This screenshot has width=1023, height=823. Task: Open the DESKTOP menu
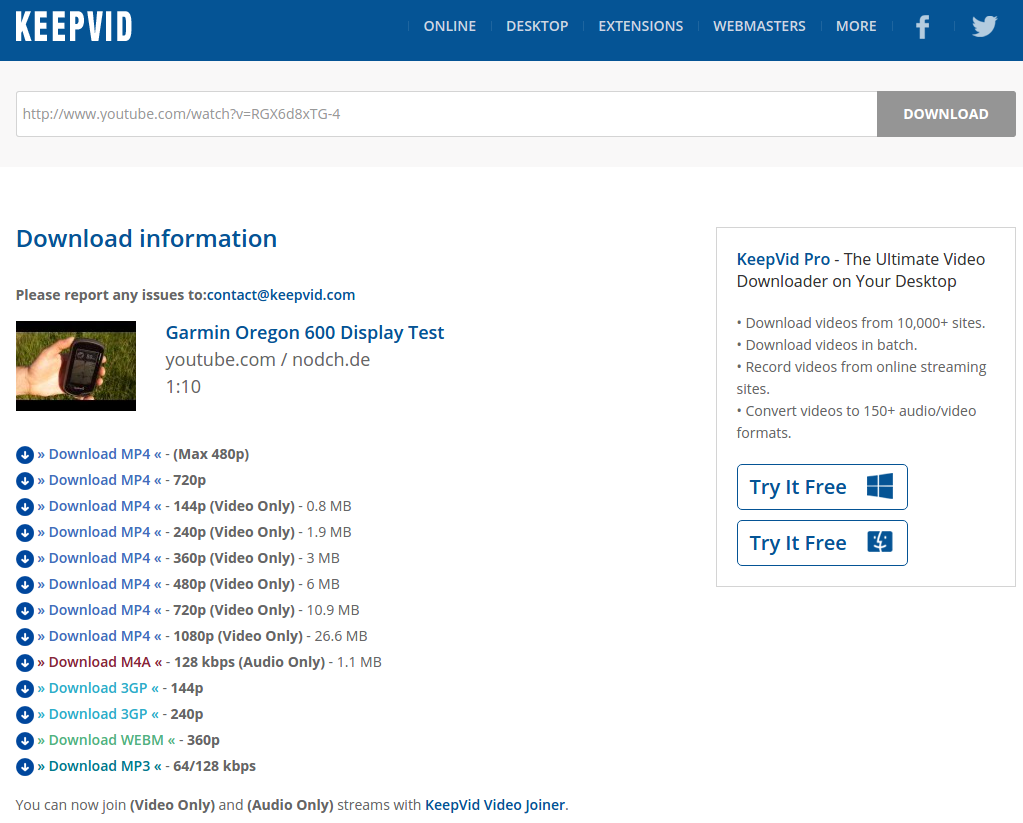click(537, 26)
